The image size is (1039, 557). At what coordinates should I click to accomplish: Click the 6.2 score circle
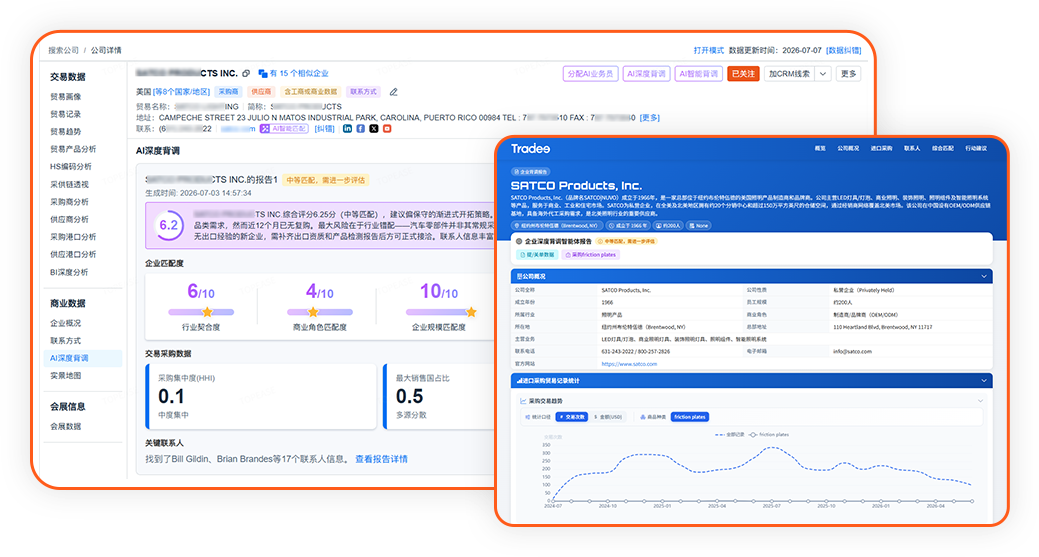[x=169, y=225]
